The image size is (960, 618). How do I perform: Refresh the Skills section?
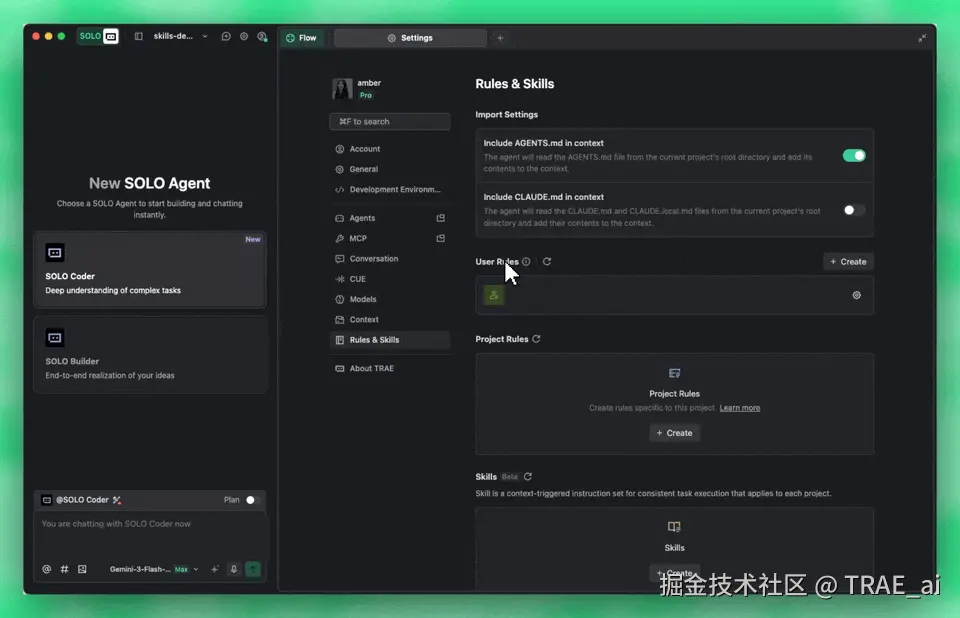point(528,477)
